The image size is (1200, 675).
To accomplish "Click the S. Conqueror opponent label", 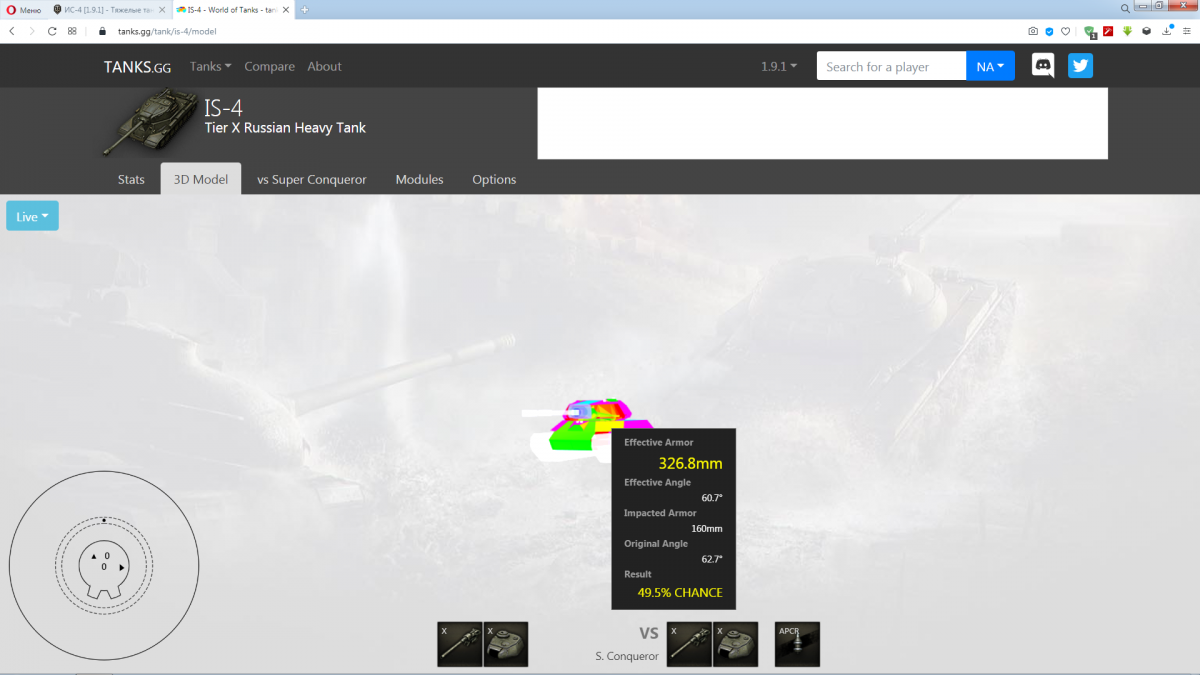I will point(626,656).
